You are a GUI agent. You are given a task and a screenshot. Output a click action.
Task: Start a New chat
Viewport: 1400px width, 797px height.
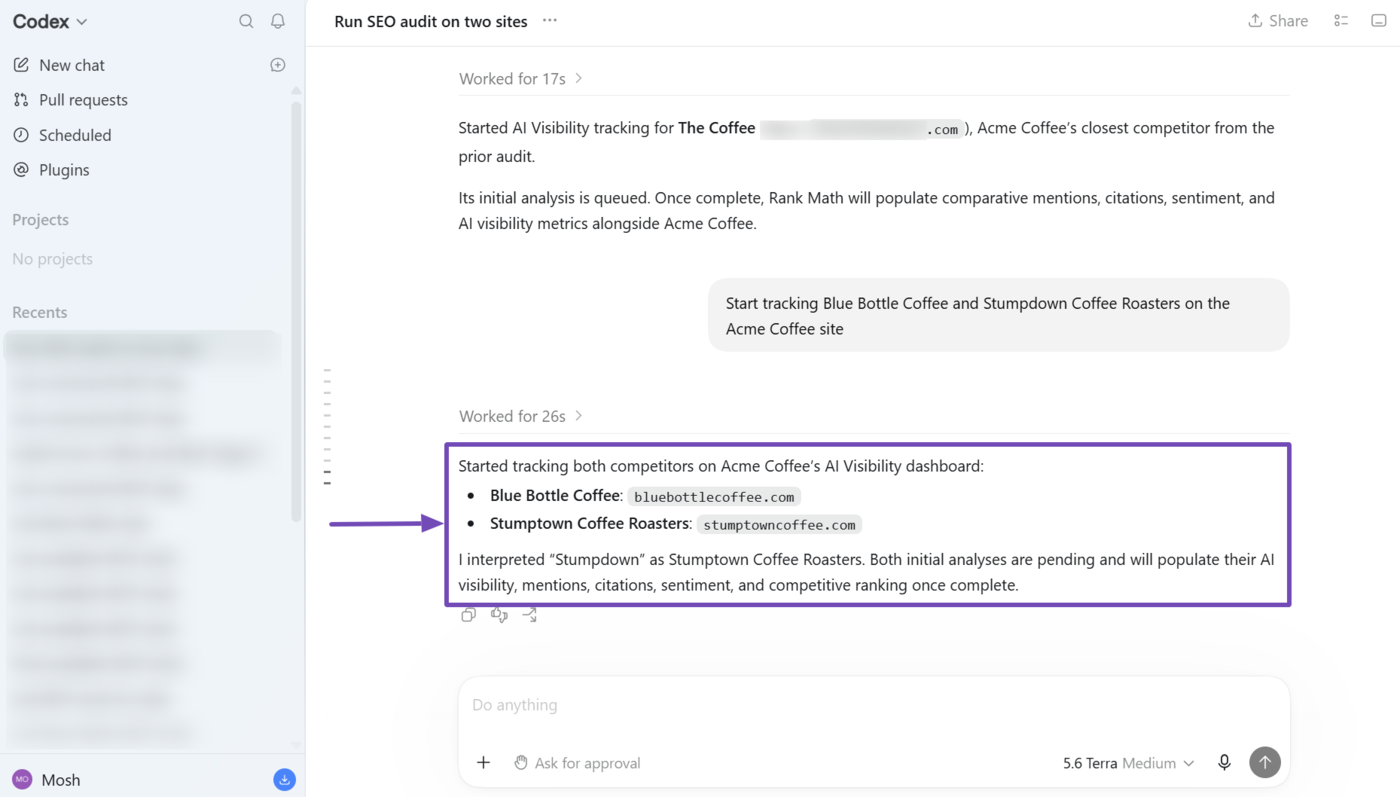(x=71, y=65)
